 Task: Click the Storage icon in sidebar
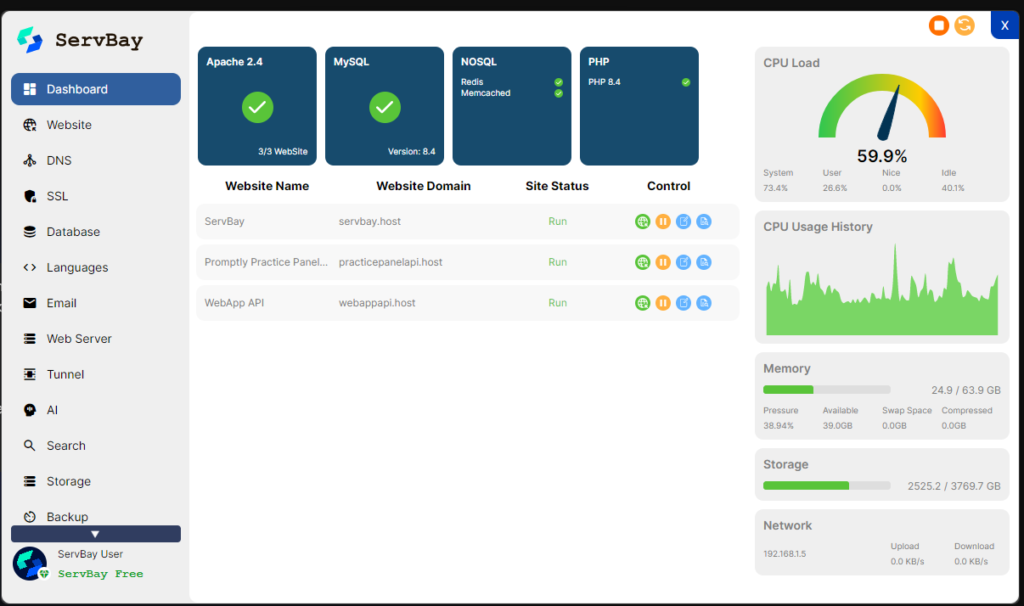(29, 481)
